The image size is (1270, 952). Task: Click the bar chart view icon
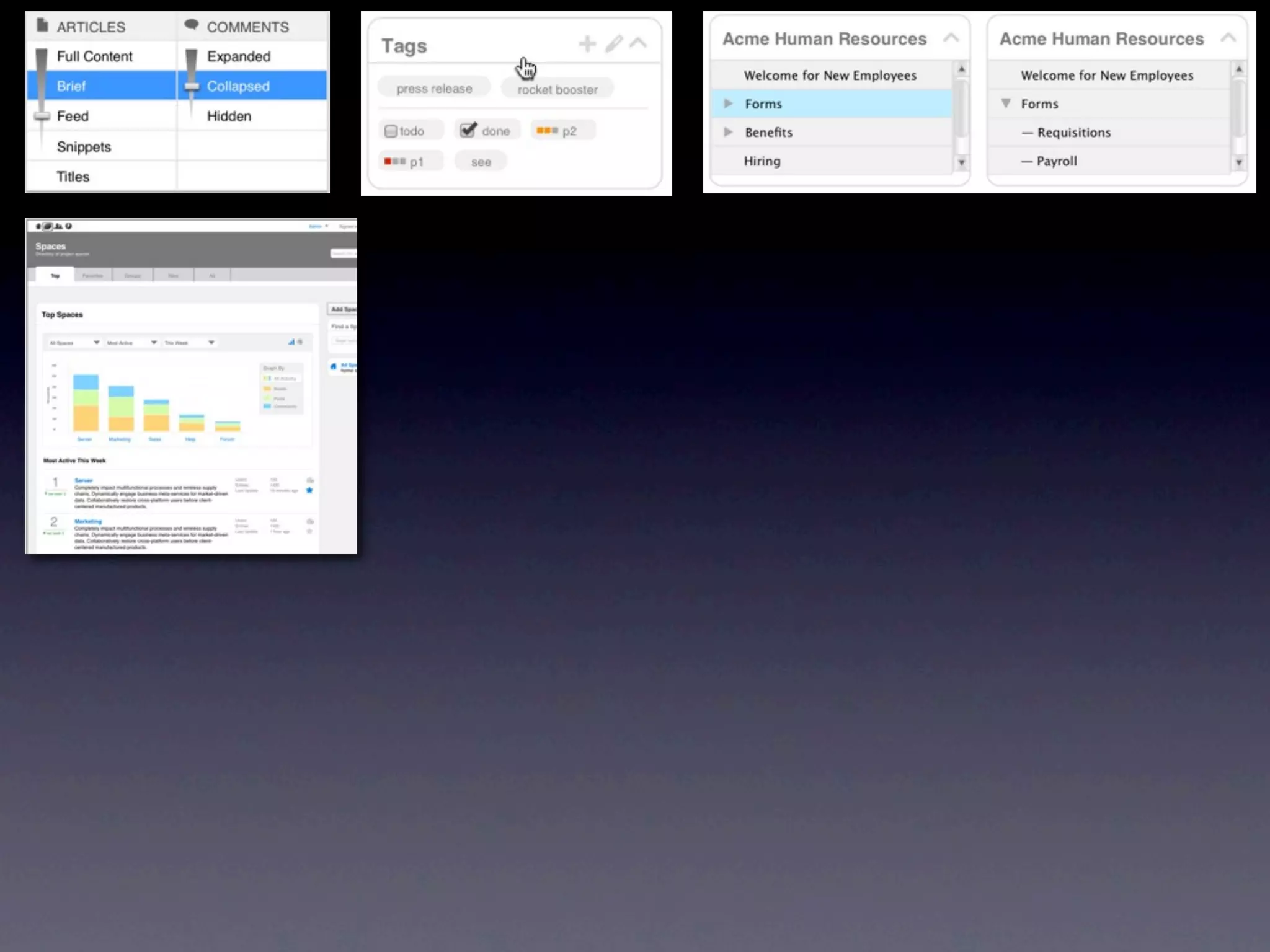pos(291,342)
